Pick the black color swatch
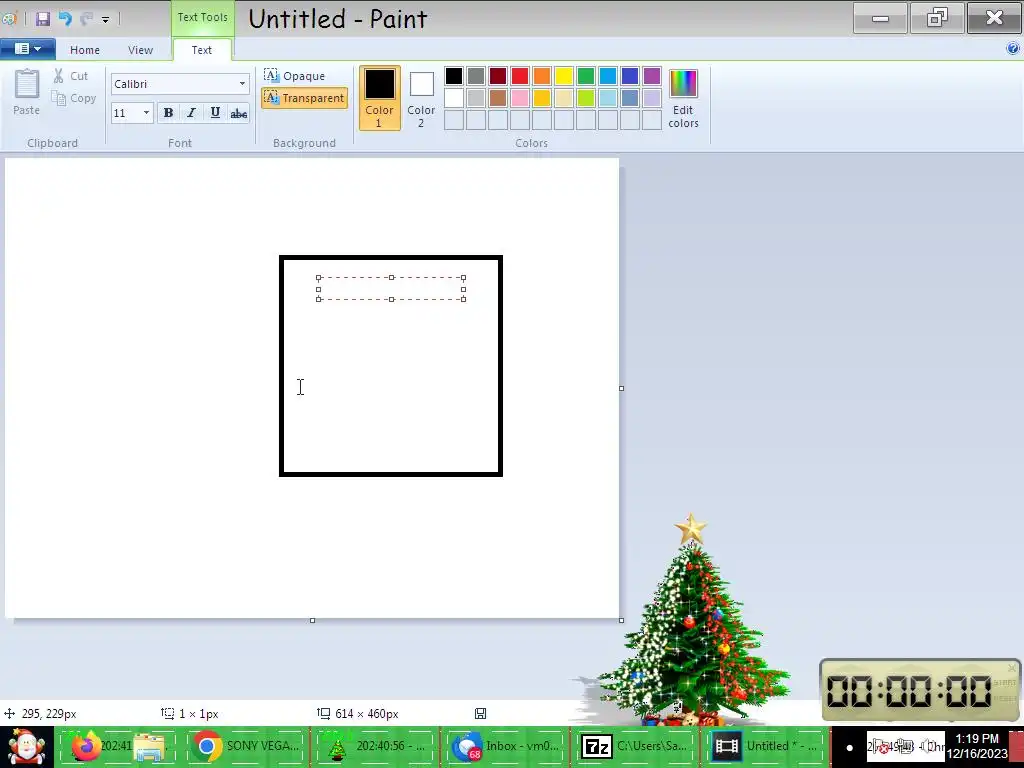This screenshot has width=1024, height=768. 454,76
